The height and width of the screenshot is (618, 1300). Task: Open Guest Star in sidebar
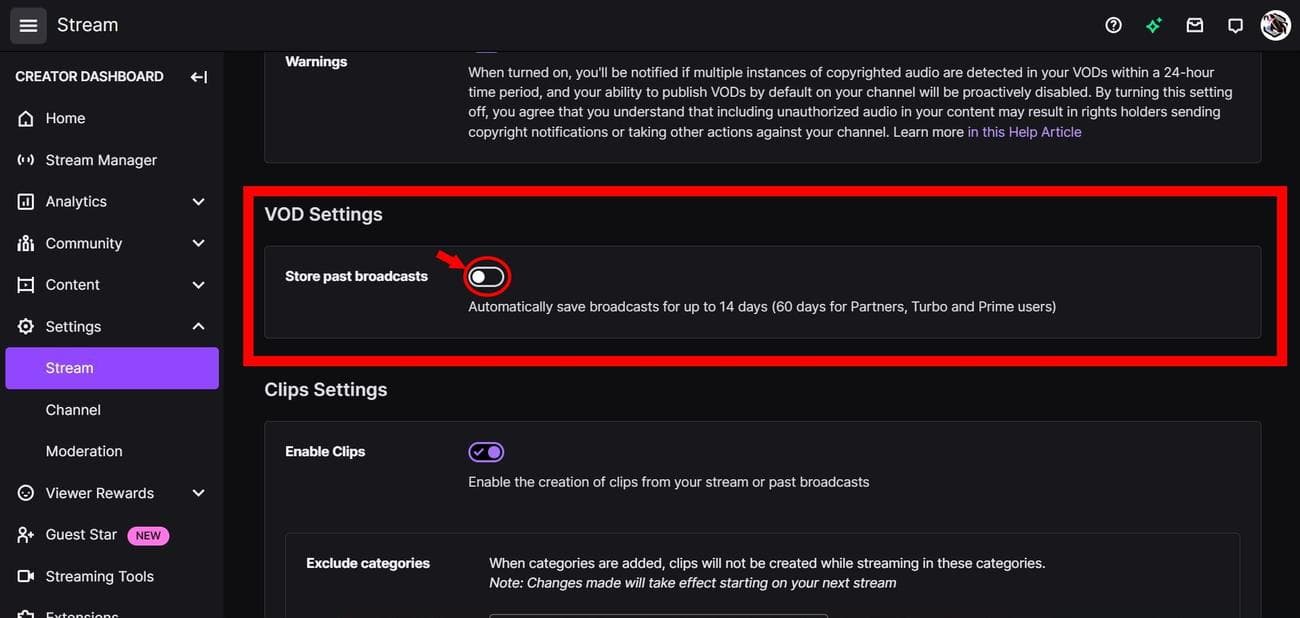(x=81, y=535)
